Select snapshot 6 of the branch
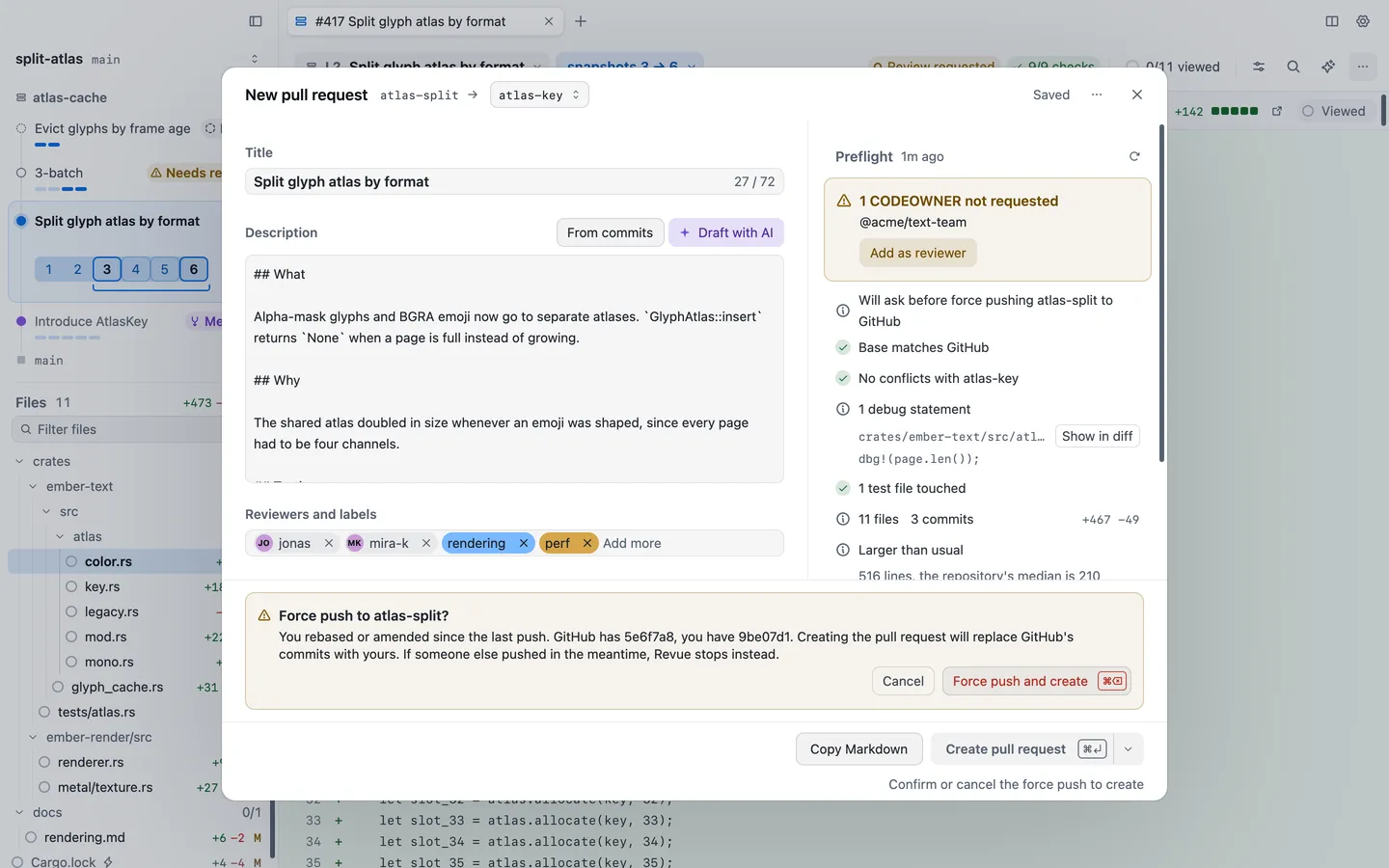The image size is (1389, 868). click(x=194, y=269)
